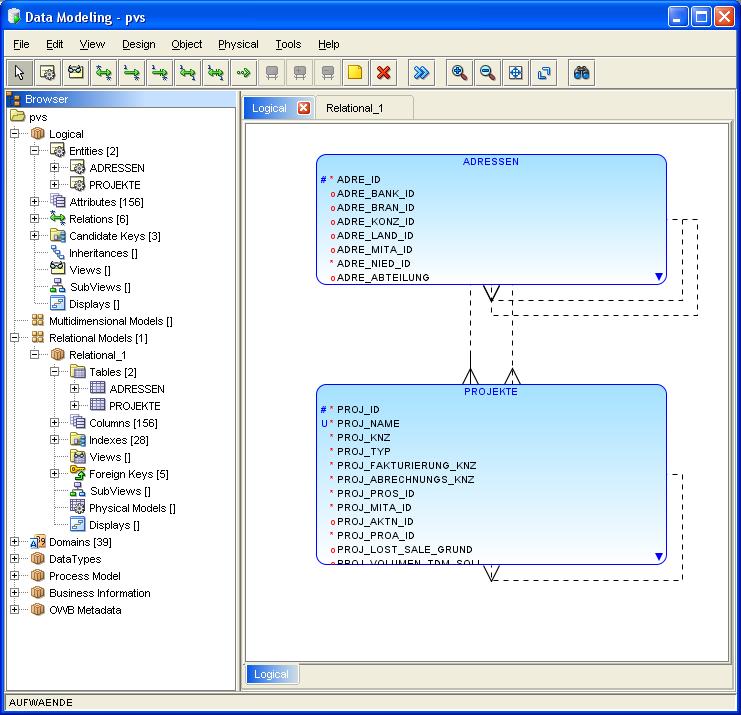
Task: Open the File menu
Action: pos(21,44)
